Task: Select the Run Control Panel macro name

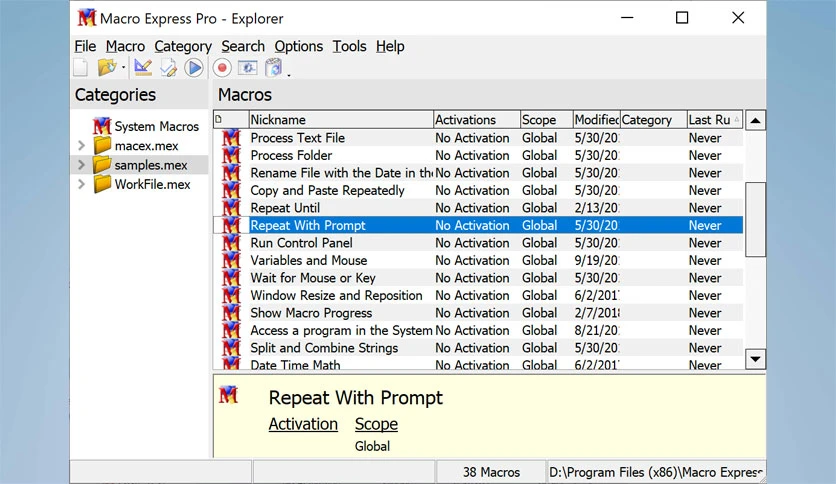Action: 301,243
